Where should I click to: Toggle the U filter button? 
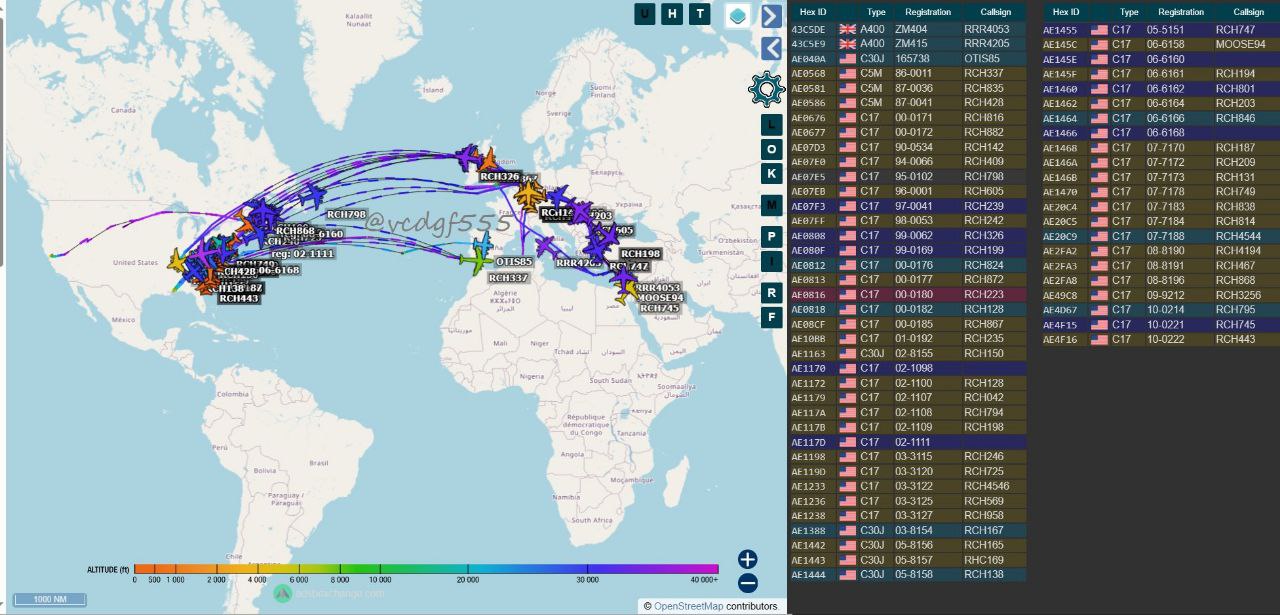click(645, 14)
